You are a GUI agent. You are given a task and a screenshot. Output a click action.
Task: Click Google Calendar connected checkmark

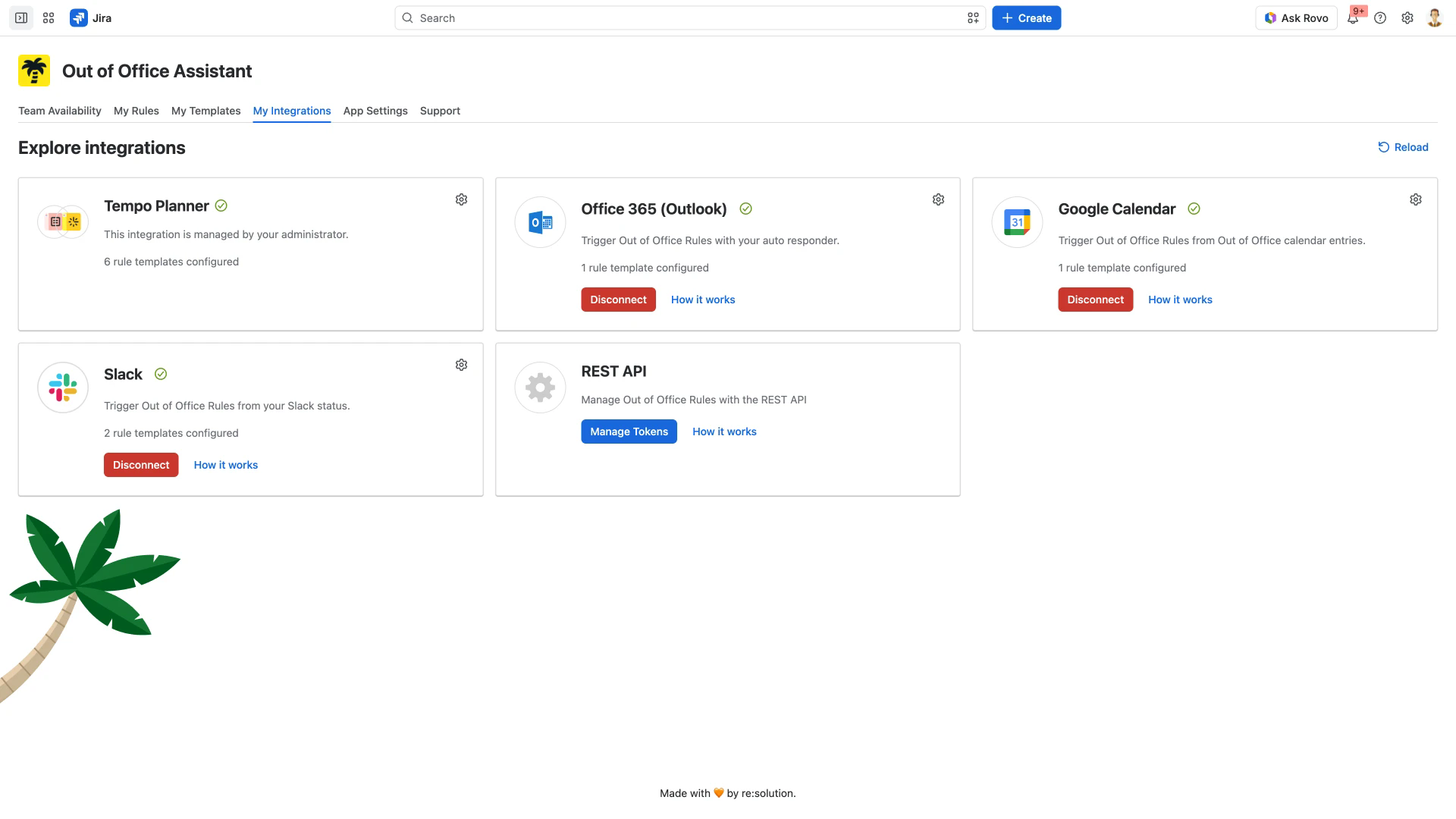[1194, 209]
